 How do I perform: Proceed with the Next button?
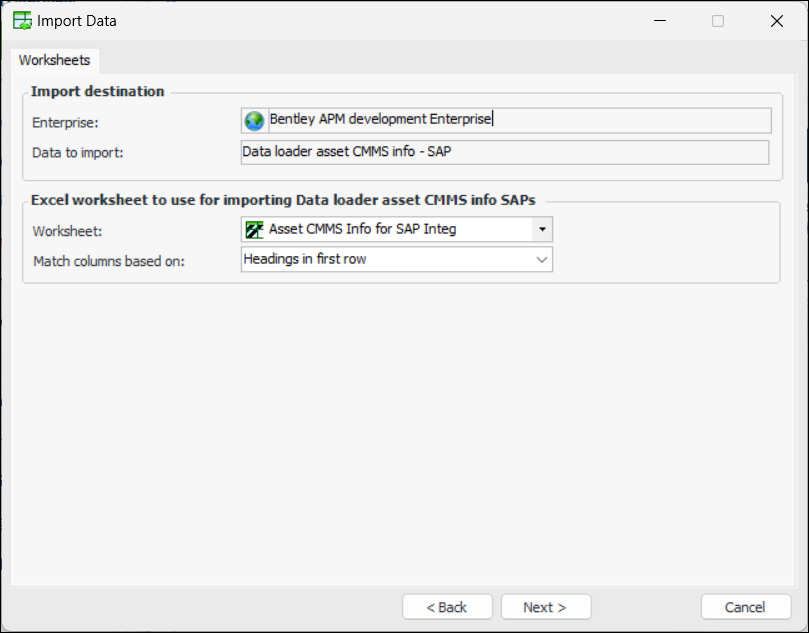click(x=545, y=607)
